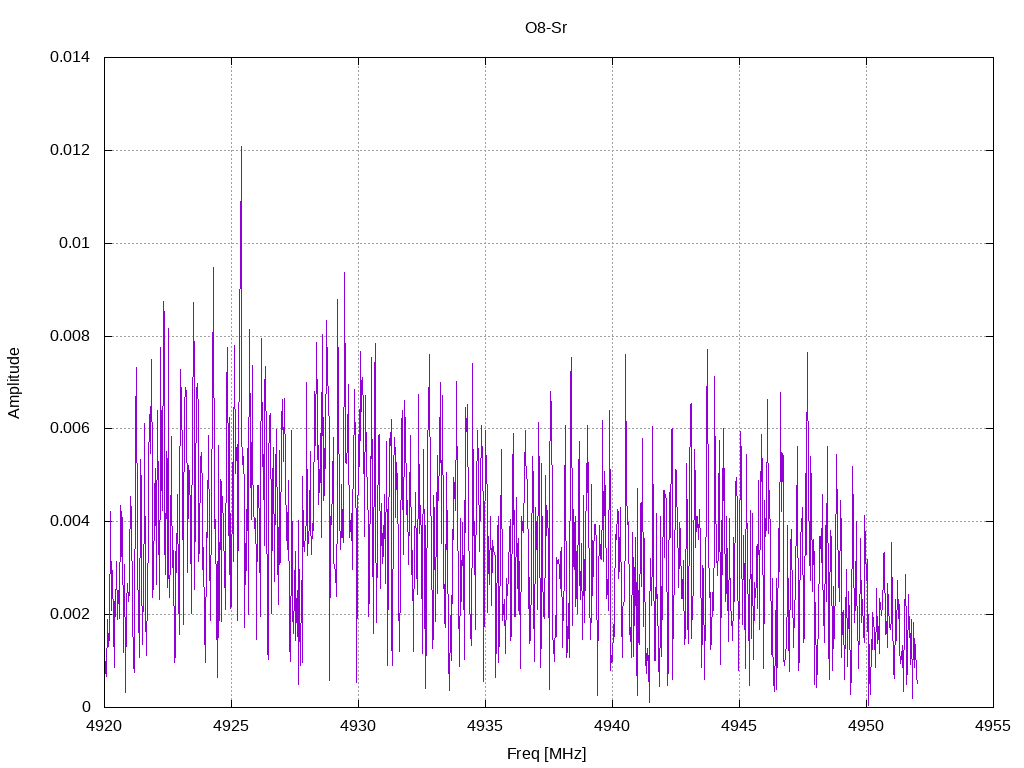Click the 4940 x-axis tick label
This screenshot has height=768, width=1024.
pos(613,726)
